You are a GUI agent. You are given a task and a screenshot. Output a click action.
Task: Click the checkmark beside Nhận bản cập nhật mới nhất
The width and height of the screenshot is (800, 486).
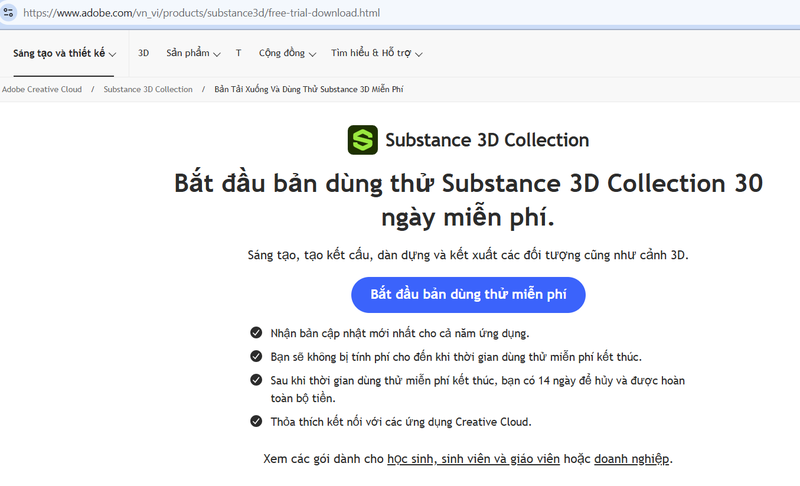(256, 332)
